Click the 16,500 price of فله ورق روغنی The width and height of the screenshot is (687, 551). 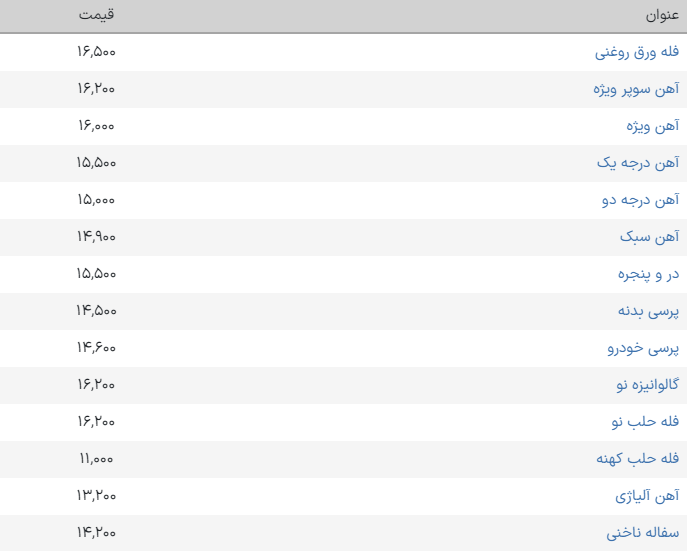[96, 52]
